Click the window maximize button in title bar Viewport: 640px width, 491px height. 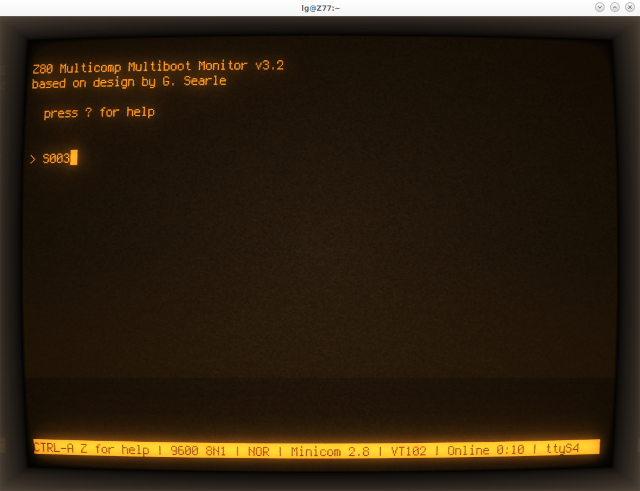point(615,7)
